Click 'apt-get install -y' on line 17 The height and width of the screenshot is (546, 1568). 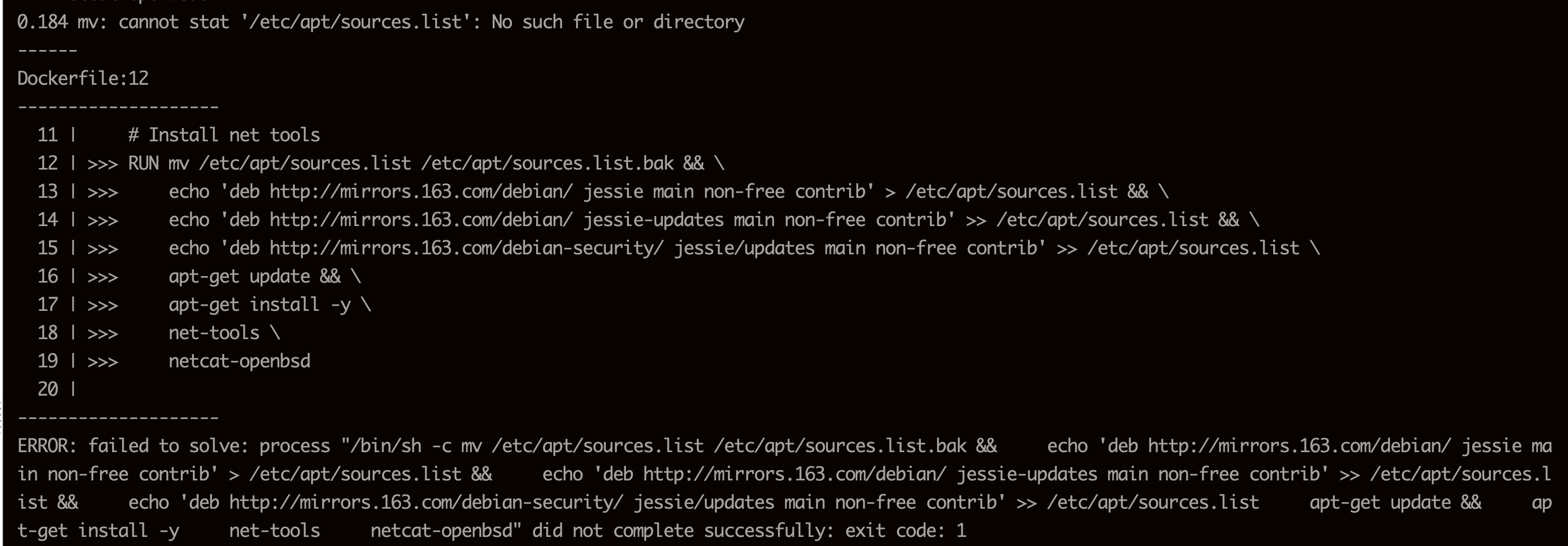click(259, 304)
